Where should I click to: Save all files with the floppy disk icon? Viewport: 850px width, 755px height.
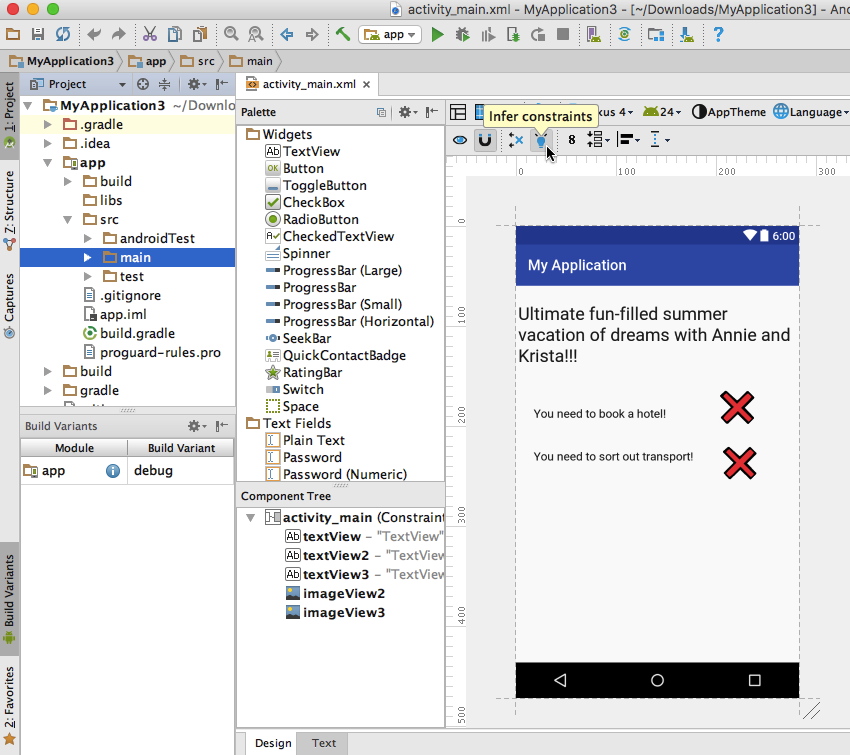pos(38,35)
